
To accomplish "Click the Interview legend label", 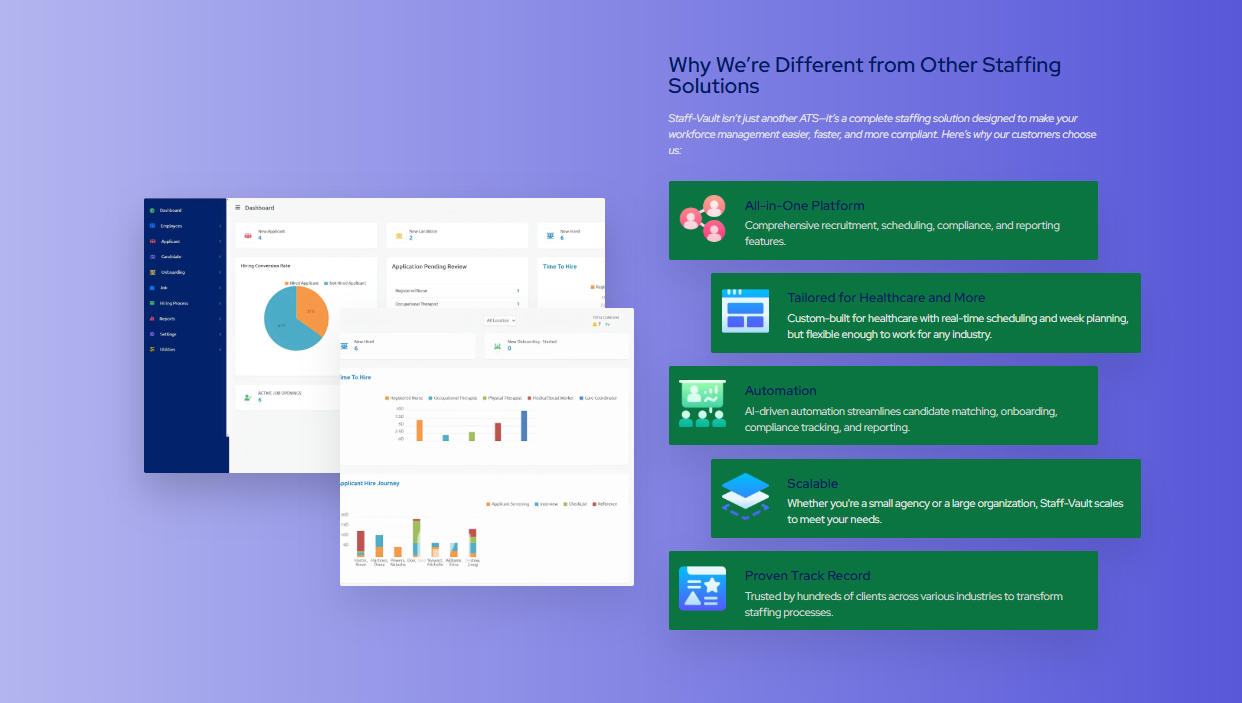I will pos(549,504).
